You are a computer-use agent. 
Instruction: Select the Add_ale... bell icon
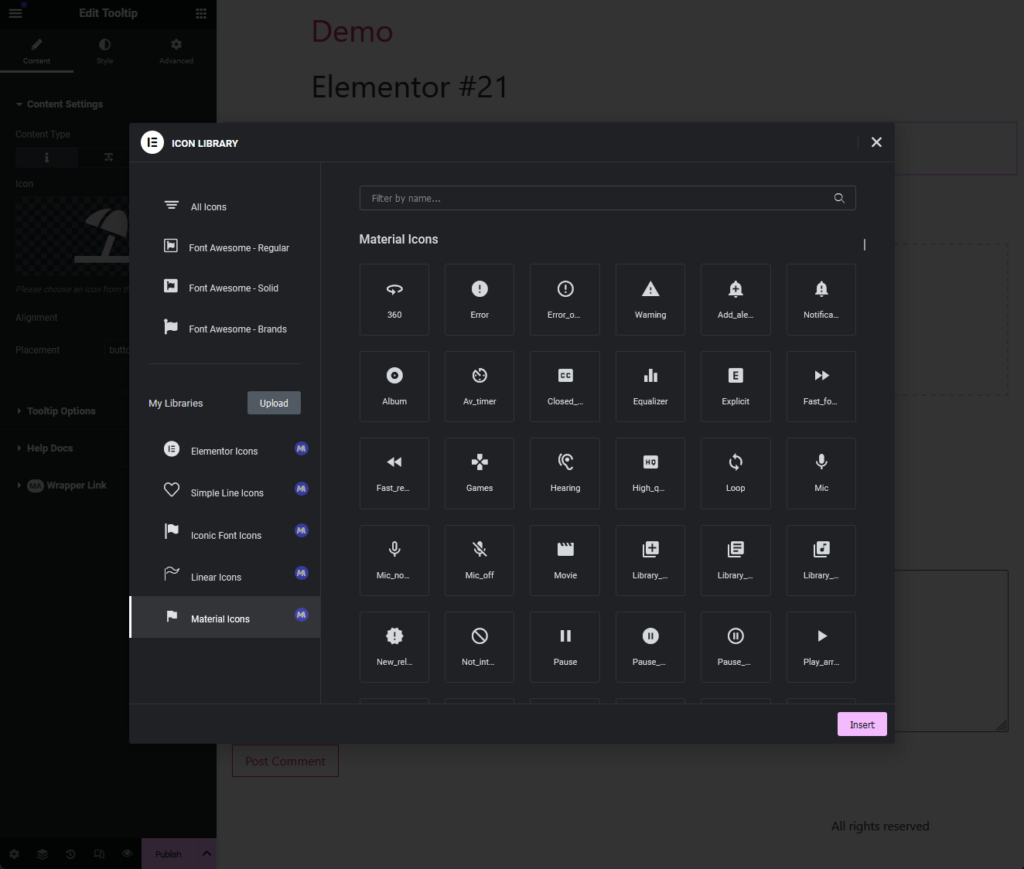[735, 300]
